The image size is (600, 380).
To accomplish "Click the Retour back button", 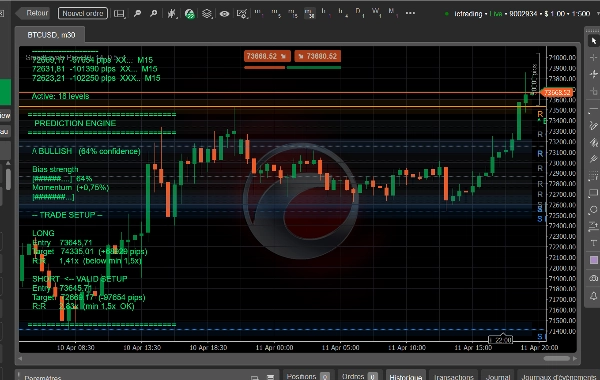I will tap(34, 13).
